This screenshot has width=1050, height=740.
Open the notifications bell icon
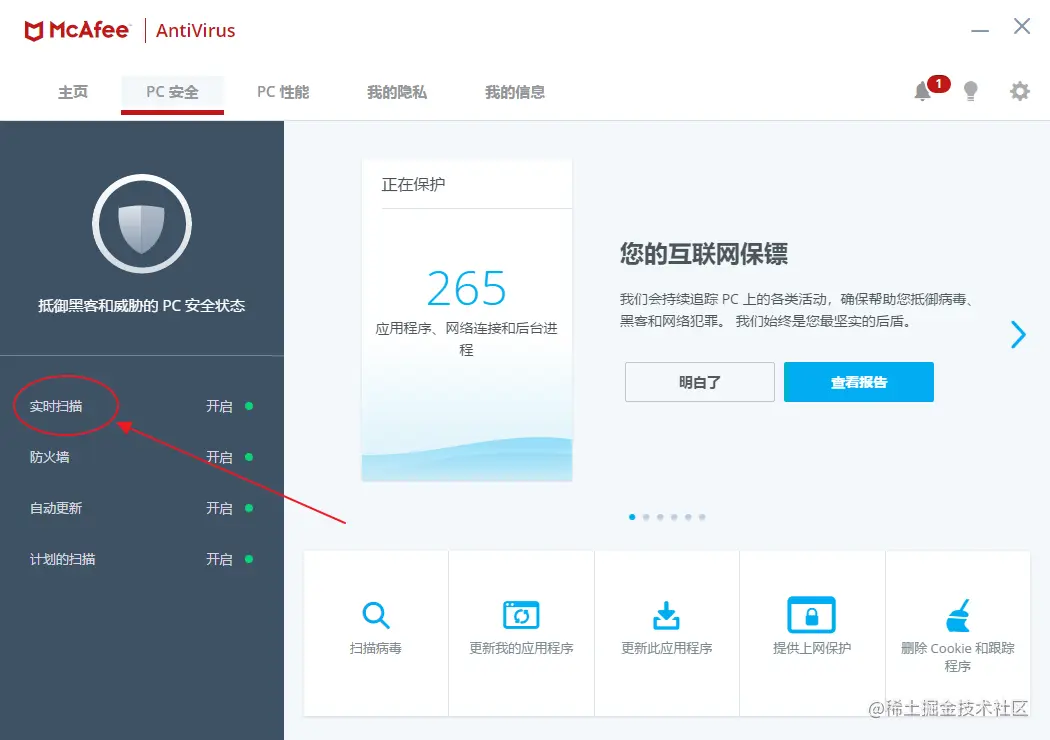(x=923, y=91)
